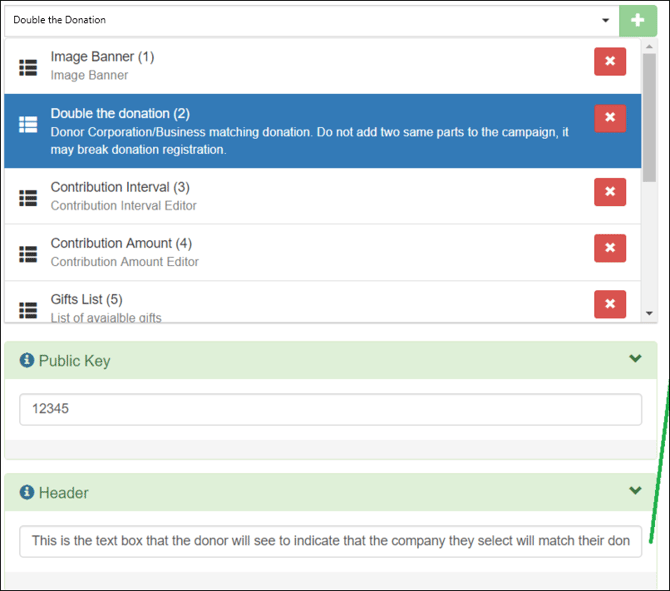Delete the Contribution Amount part

coord(610,247)
